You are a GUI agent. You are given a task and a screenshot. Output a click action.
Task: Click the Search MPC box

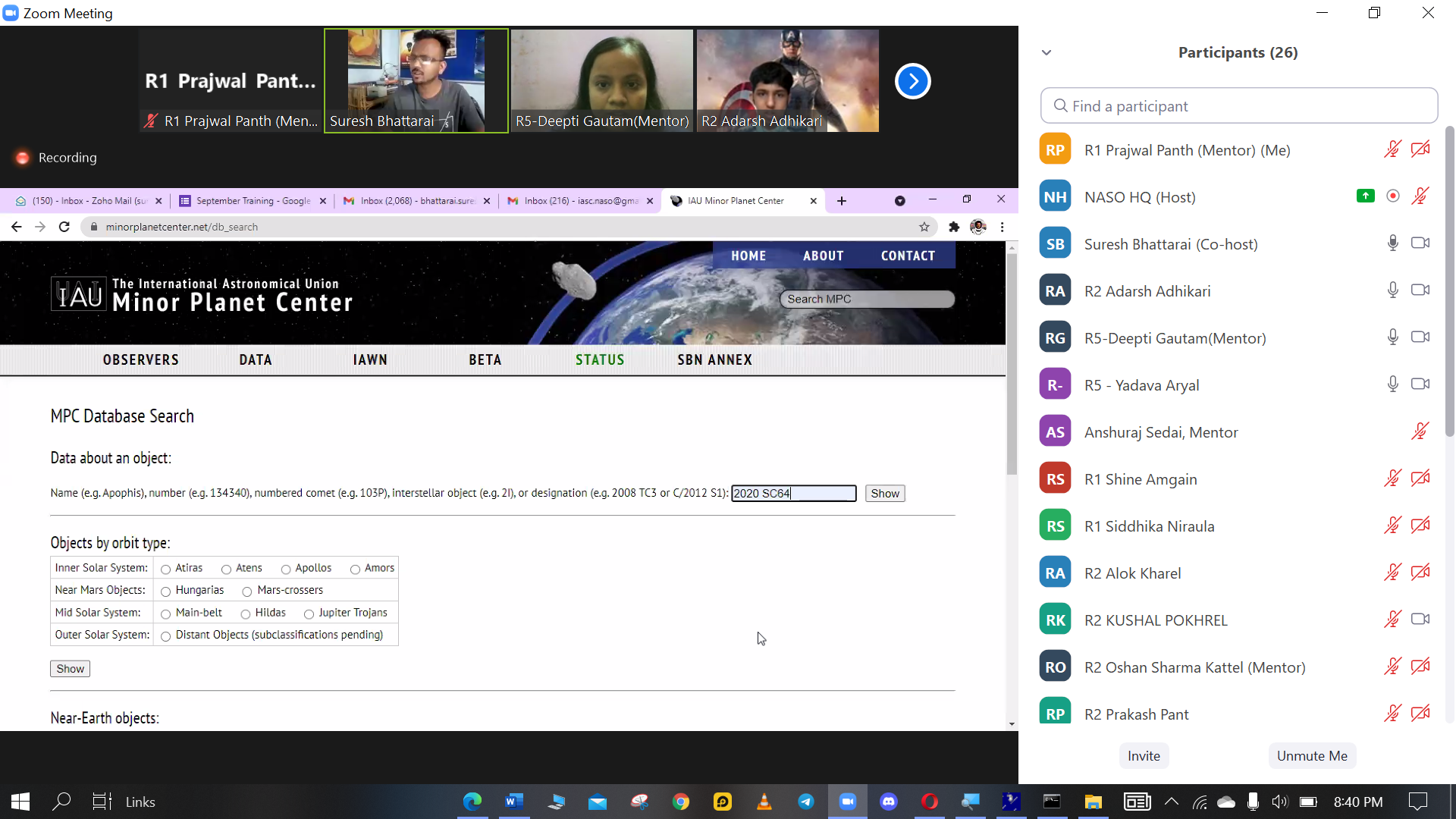(868, 299)
